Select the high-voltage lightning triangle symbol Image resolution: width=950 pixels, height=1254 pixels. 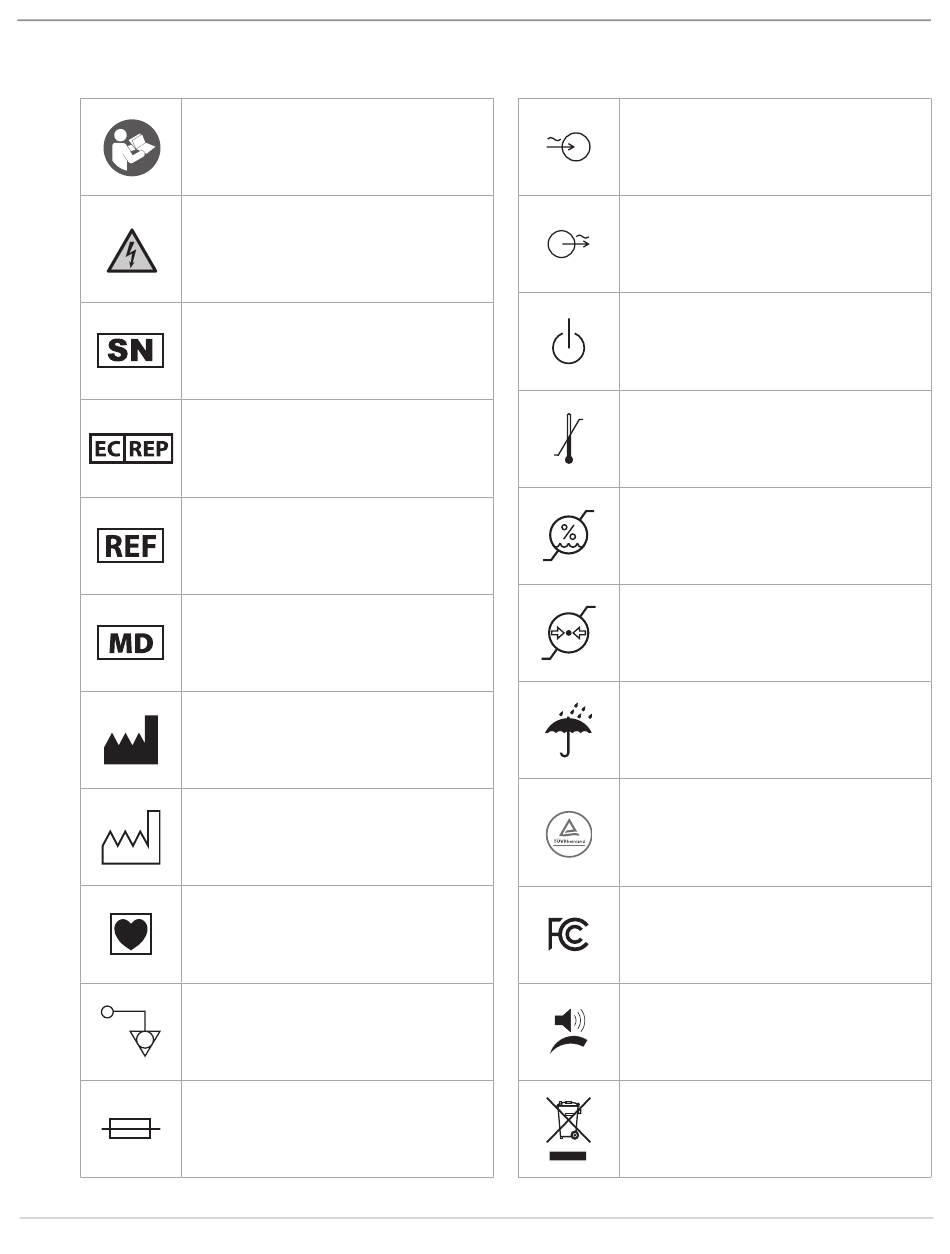[131, 250]
